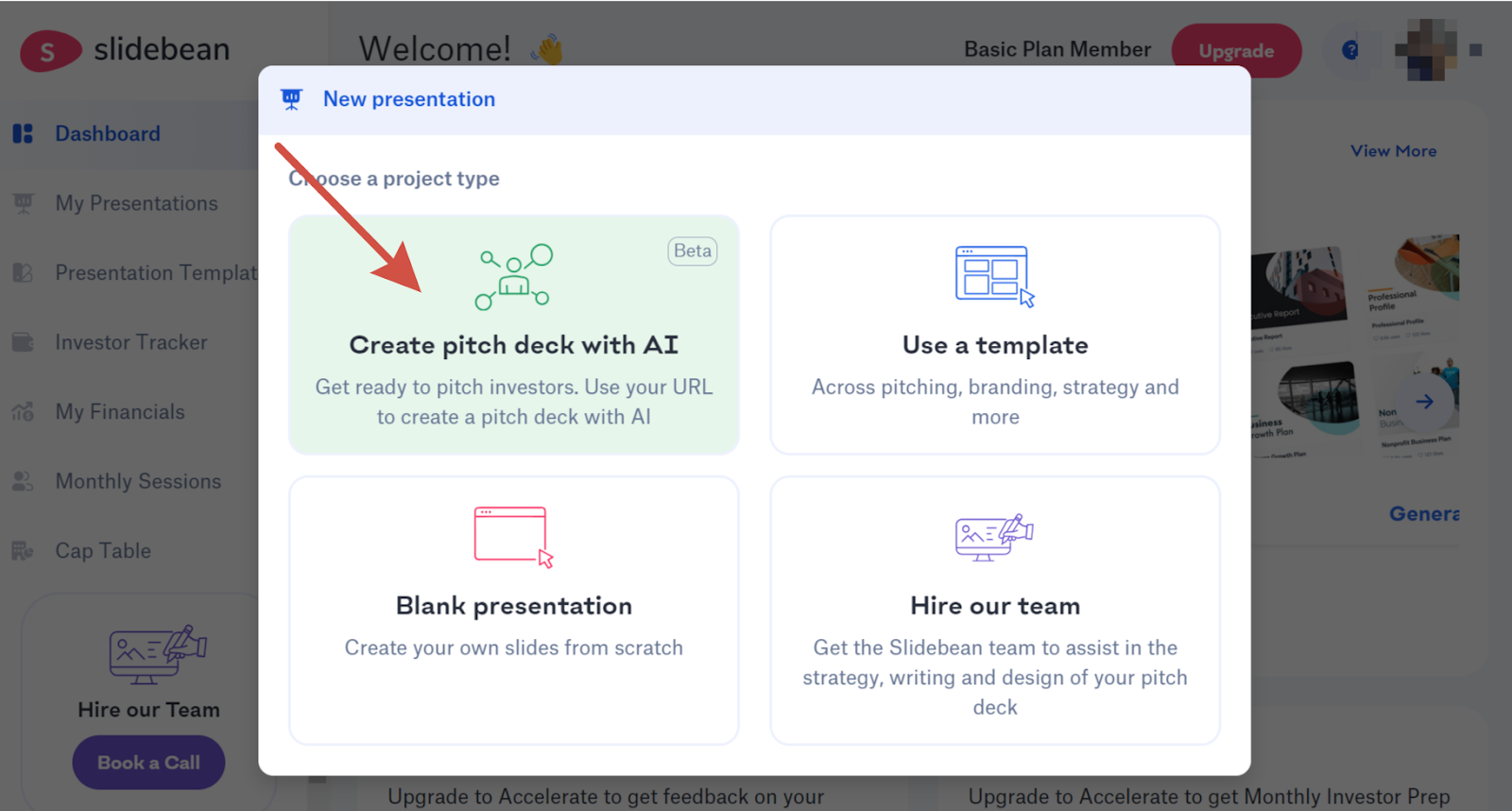This screenshot has height=811, width=1512.
Task: Choose Blank presentation option
Action: (x=513, y=611)
